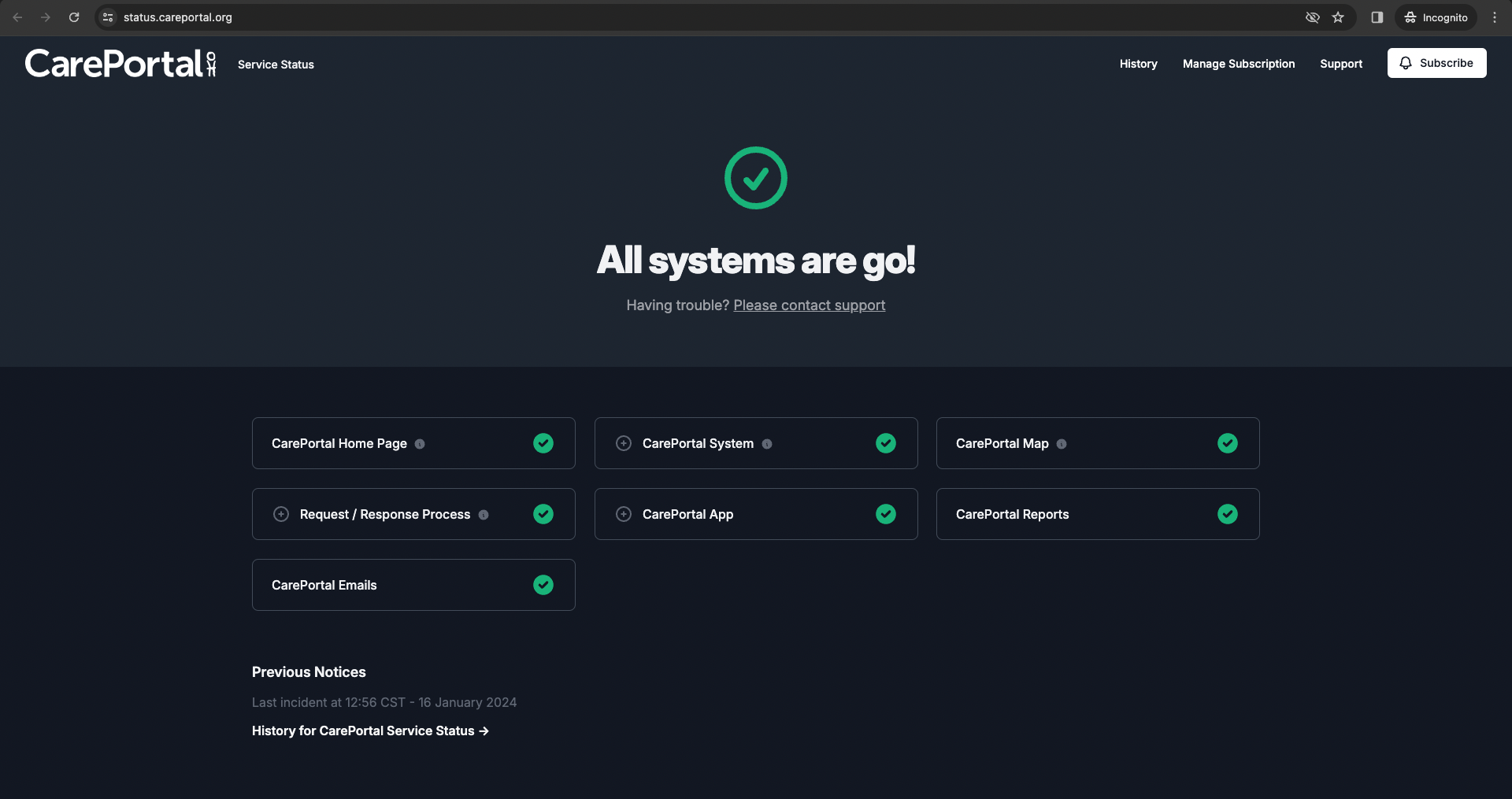Open Manage Subscription in the top nav

tap(1239, 64)
